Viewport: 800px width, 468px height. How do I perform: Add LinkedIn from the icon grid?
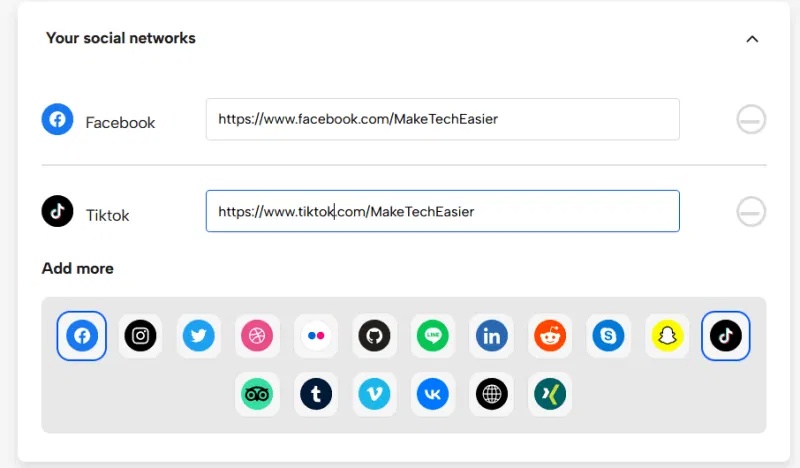(x=491, y=336)
